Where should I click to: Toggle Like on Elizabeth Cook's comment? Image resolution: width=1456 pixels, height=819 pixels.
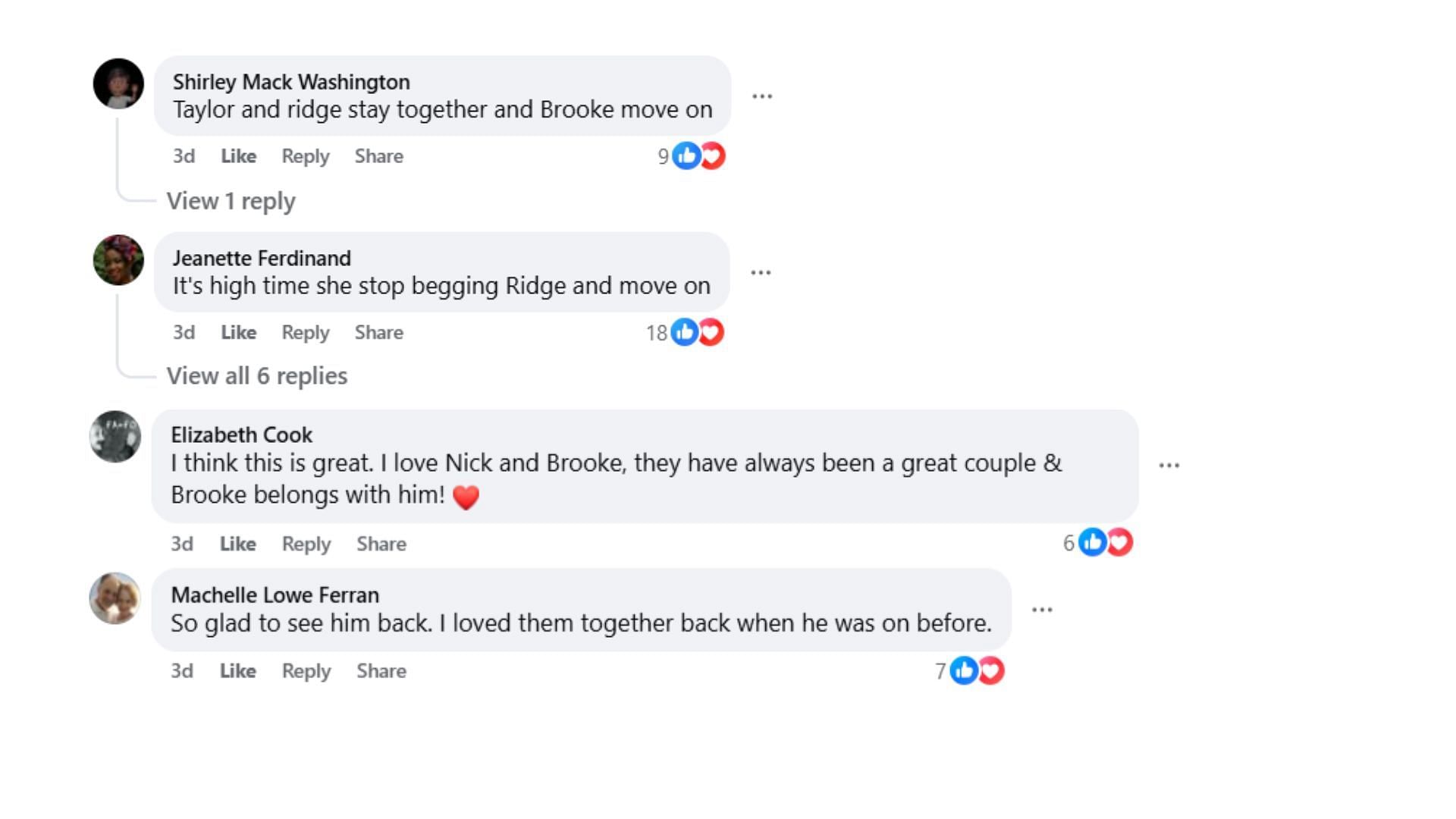[x=237, y=544]
